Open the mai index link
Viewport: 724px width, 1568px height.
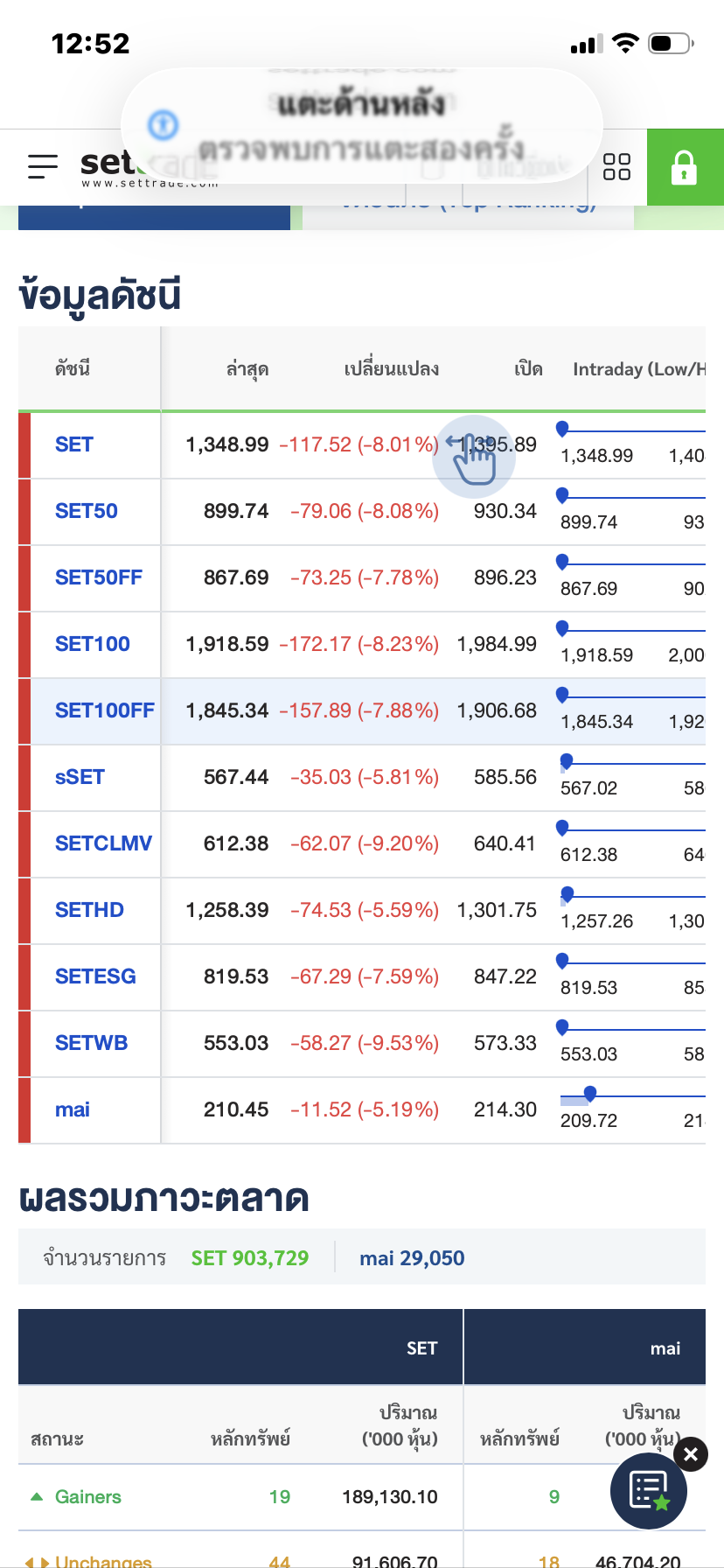click(73, 1109)
